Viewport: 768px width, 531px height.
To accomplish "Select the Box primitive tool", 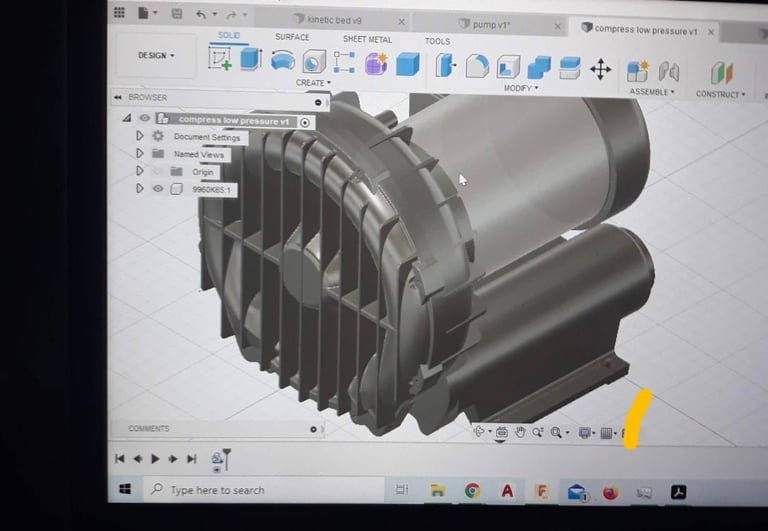I will [x=408, y=64].
